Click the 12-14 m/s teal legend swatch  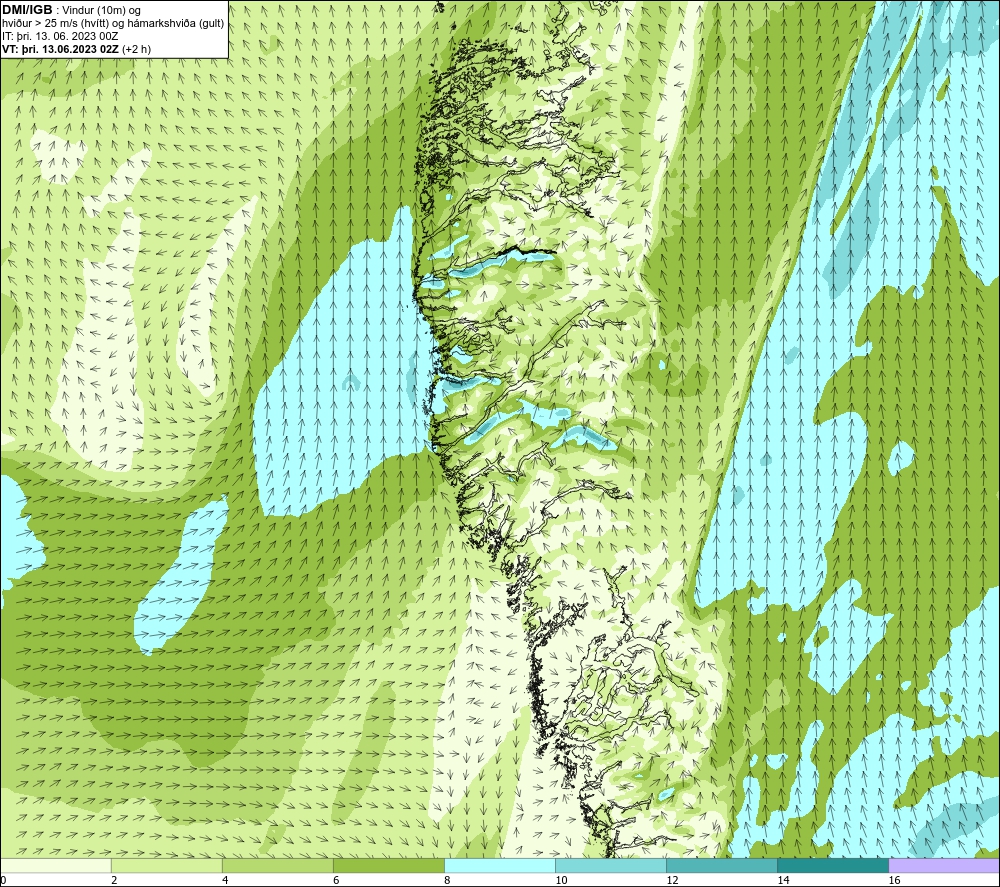click(722, 865)
